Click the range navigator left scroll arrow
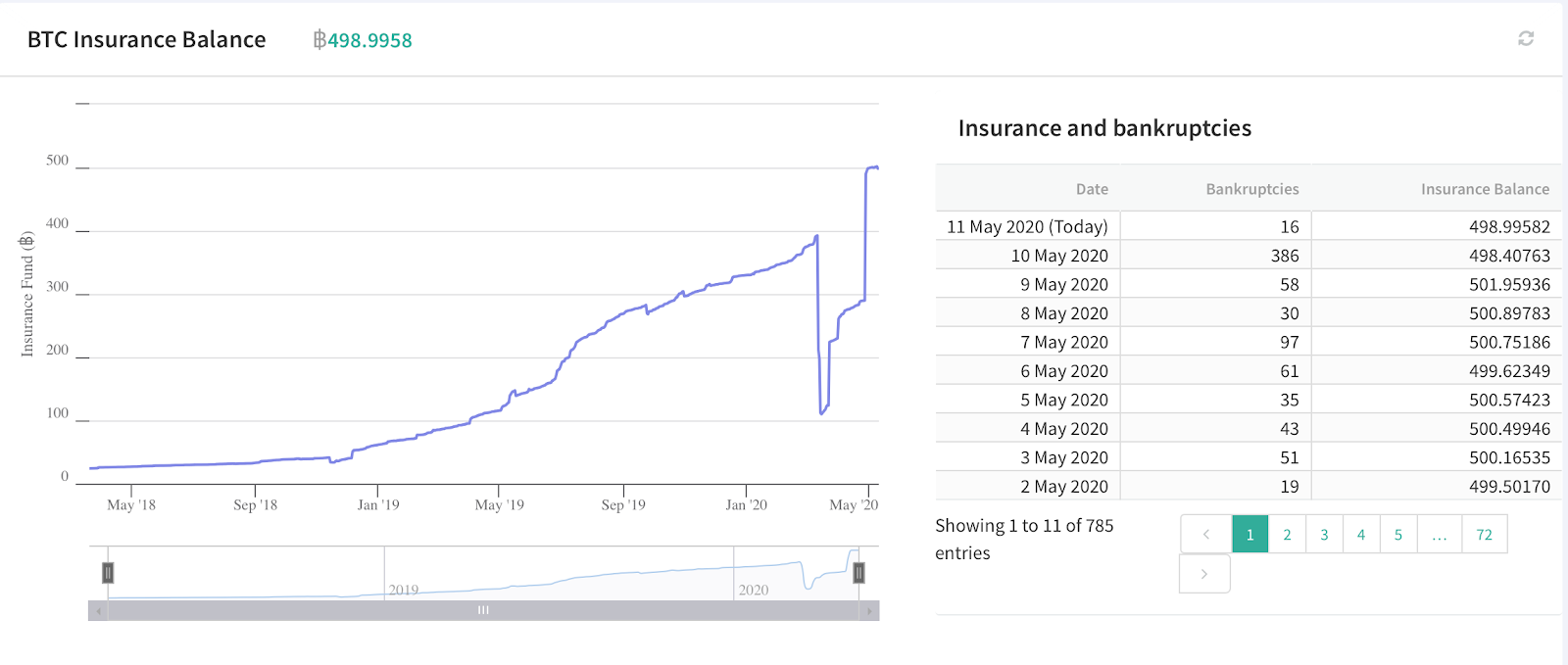Viewport: 1568px width, 665px height. [98, 610]
